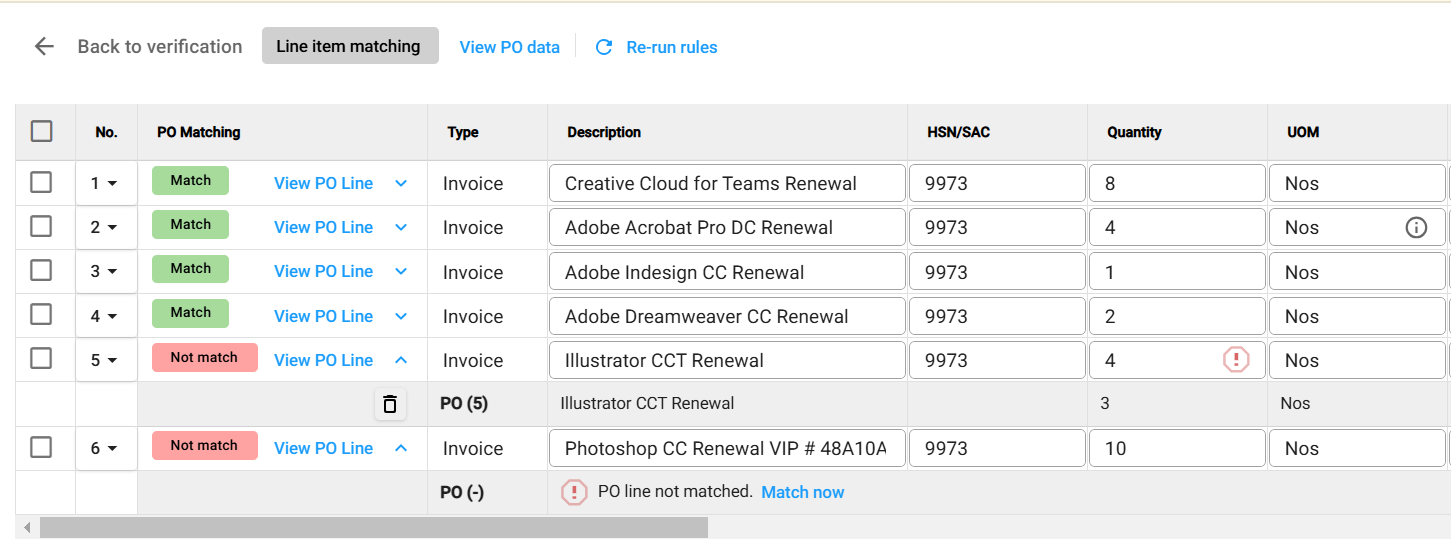Click the horizontal scrollbar thumb
1451x539 pixels.
point(374,527)
